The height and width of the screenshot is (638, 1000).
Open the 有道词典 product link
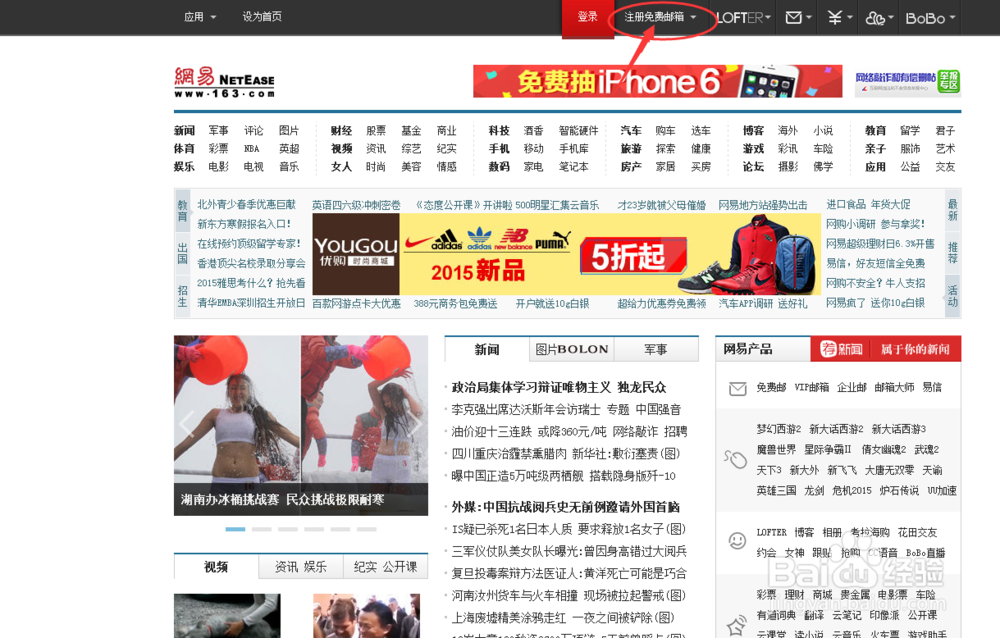click(776, 615)
